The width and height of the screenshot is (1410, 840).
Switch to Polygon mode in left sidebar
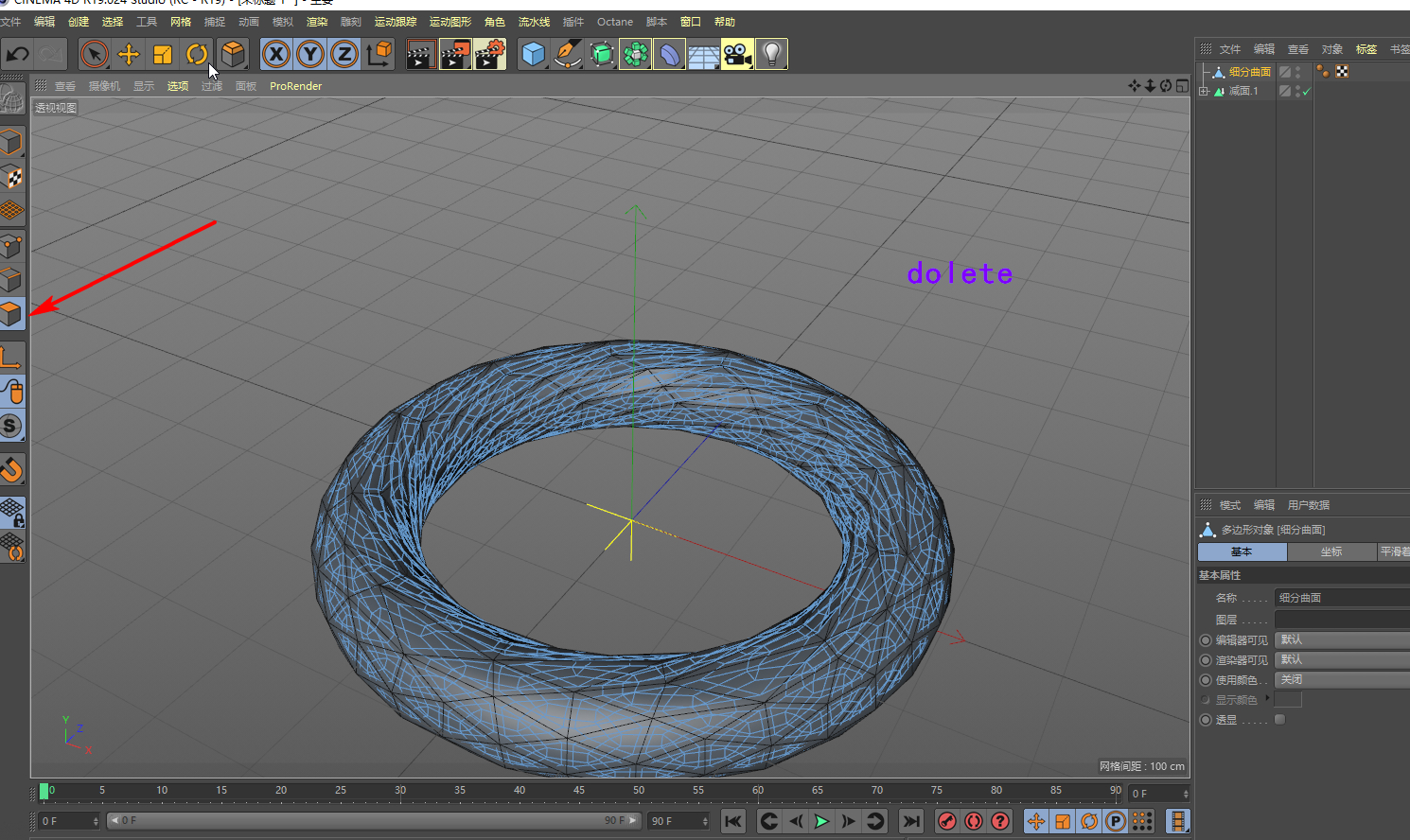click(x=11, y=313)
